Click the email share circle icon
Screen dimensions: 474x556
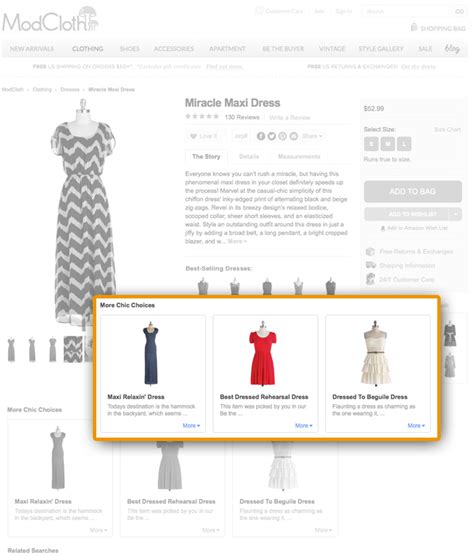pos(294,136)
